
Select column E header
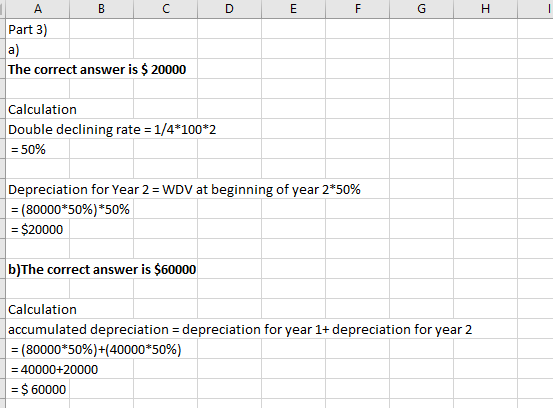click(293, 8)
